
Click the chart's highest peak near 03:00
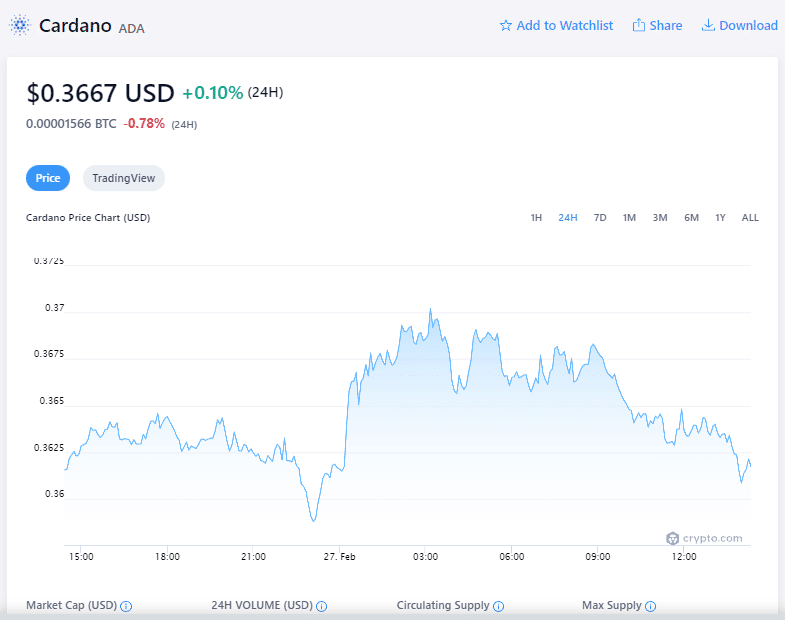click(x=431, y=310)
